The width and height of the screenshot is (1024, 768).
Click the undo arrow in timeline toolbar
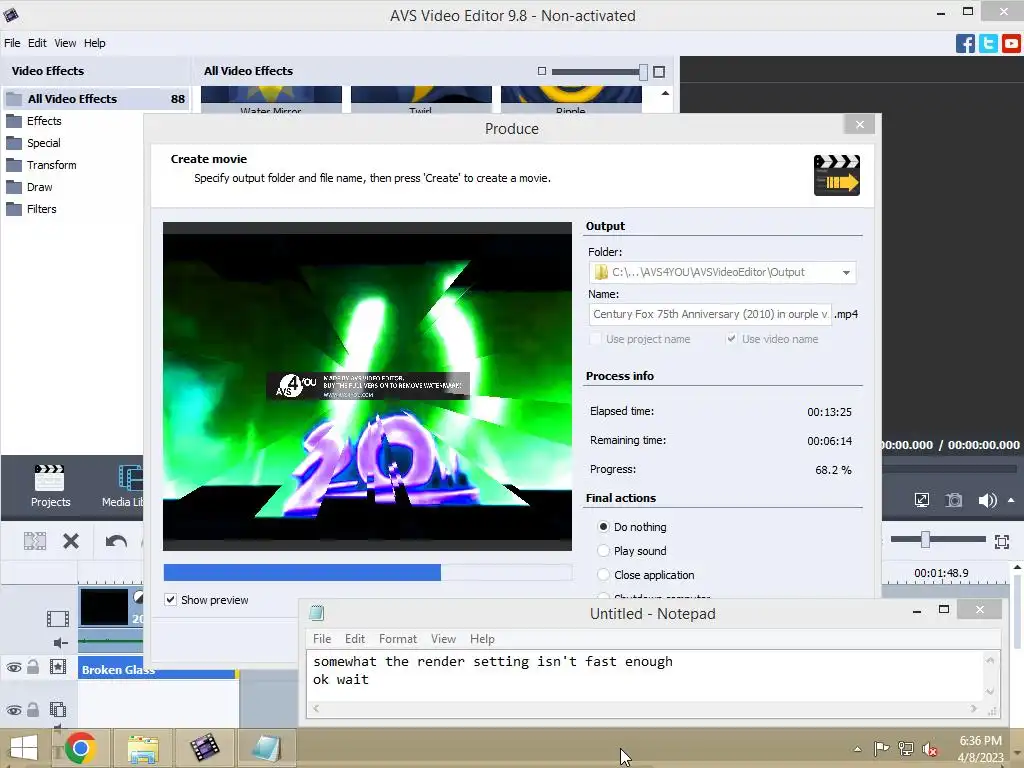[x=116, y=541]
